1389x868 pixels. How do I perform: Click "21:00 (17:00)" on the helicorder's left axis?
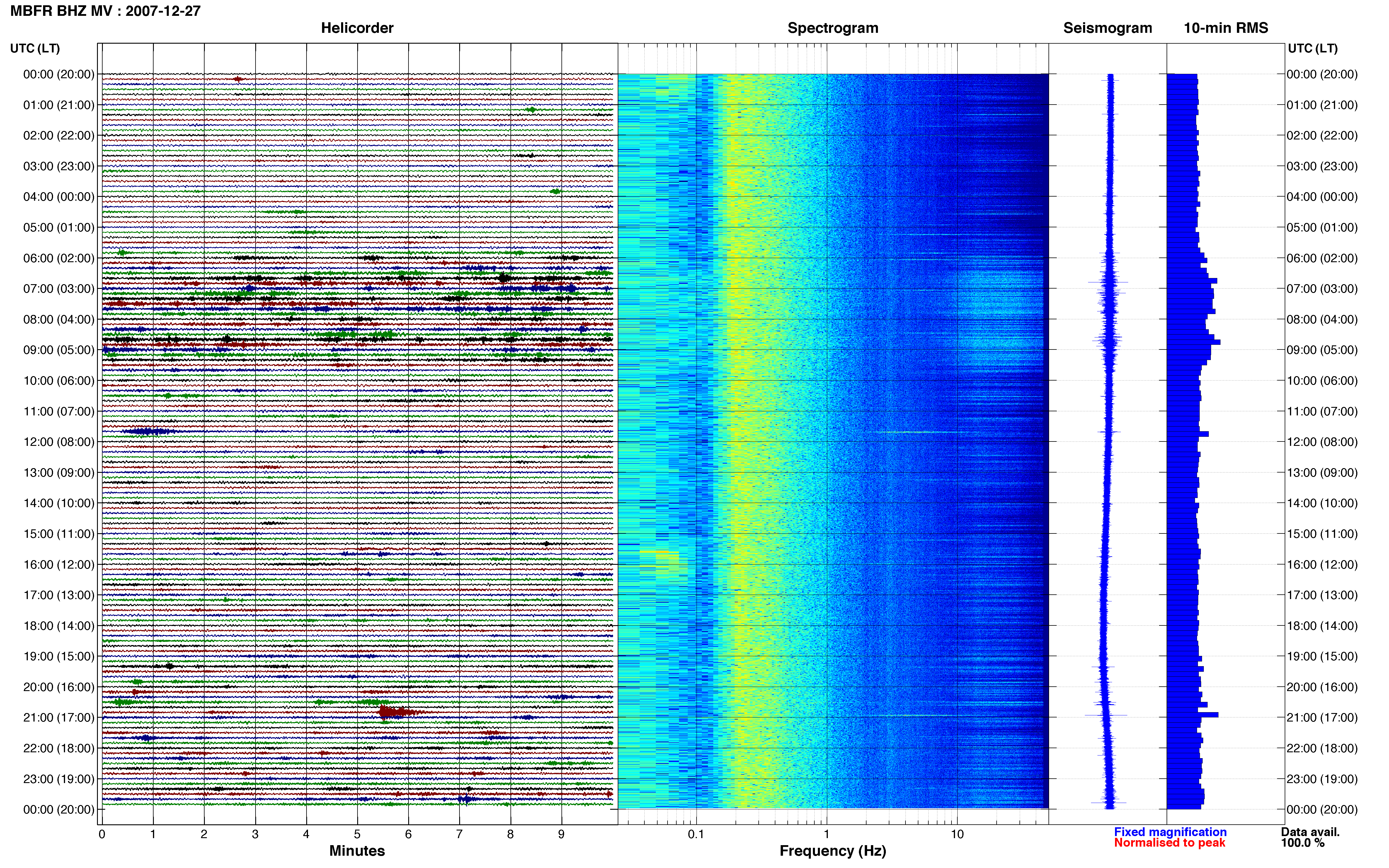coord(59,718)
